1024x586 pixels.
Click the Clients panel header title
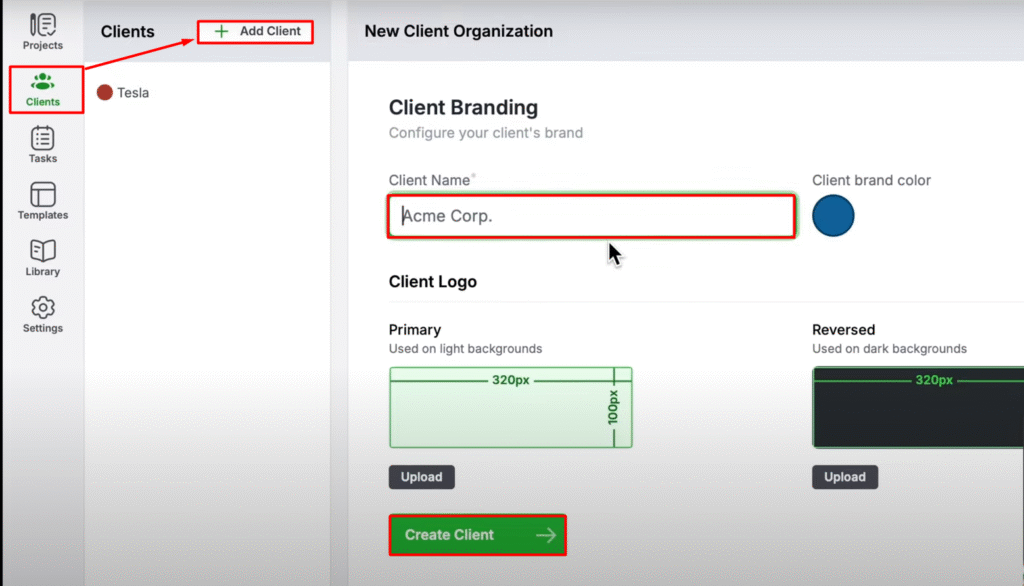[128, 32]
